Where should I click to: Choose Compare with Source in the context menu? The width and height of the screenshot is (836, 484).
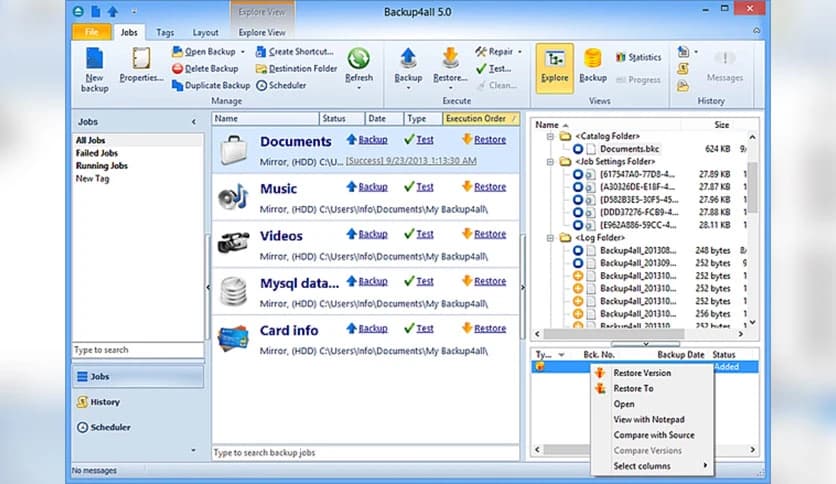click(654, 435)
